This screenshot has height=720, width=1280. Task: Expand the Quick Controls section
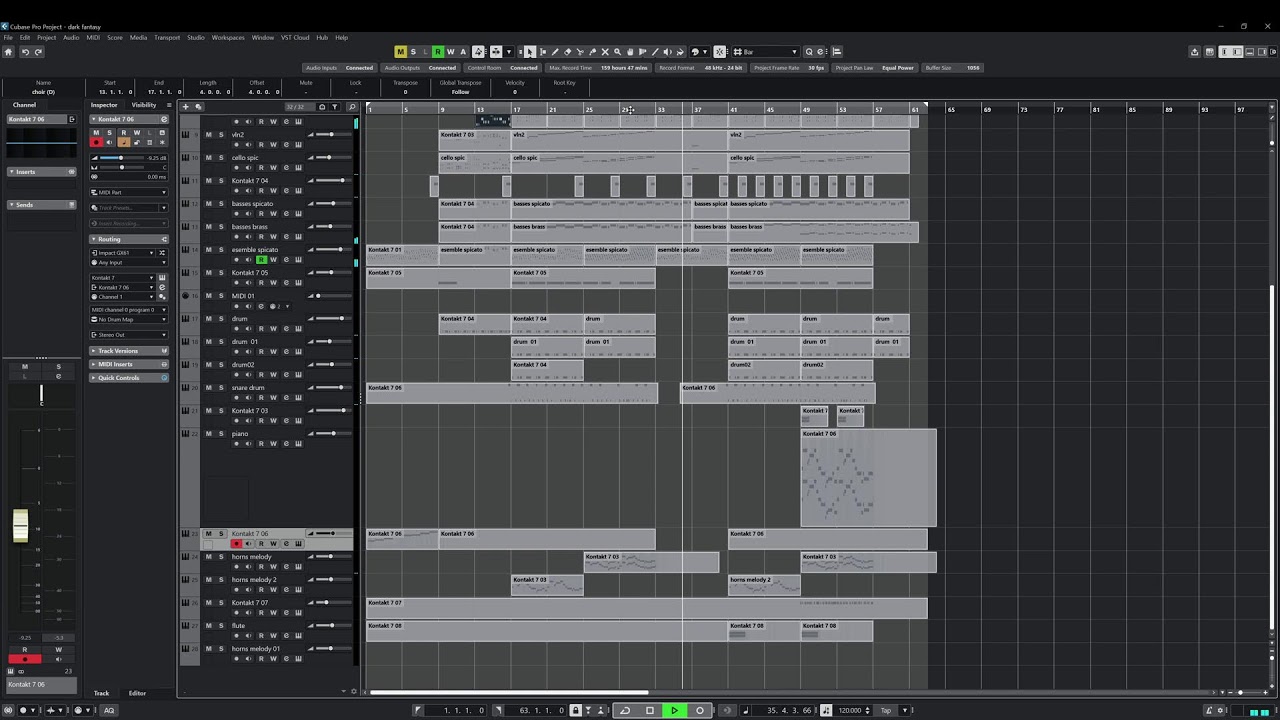tap(129, 378)
